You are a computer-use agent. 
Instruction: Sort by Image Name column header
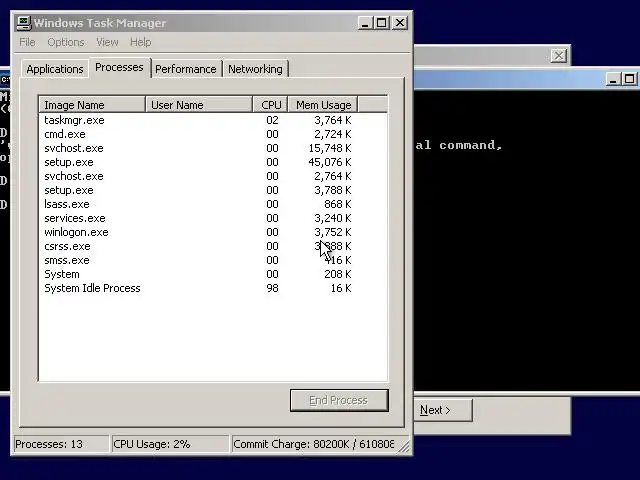click(92, 105)
